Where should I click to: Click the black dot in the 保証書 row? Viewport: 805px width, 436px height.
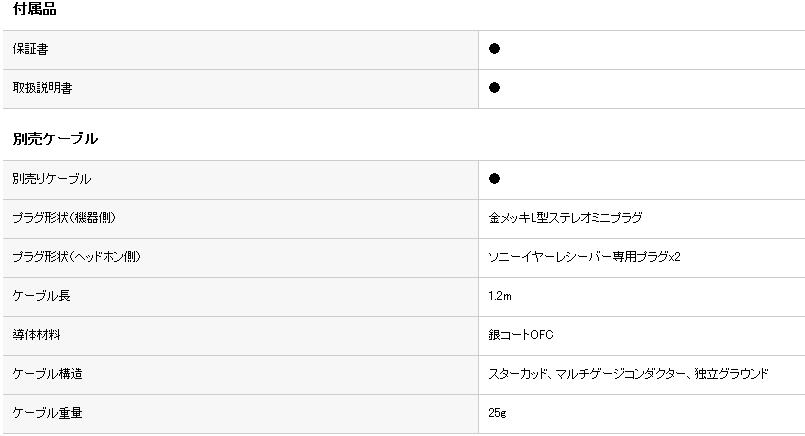tap(494, 49)
